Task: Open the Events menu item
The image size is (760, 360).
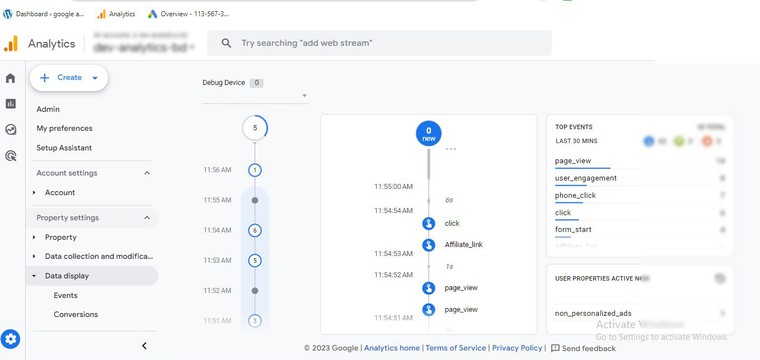Action: 65,295
